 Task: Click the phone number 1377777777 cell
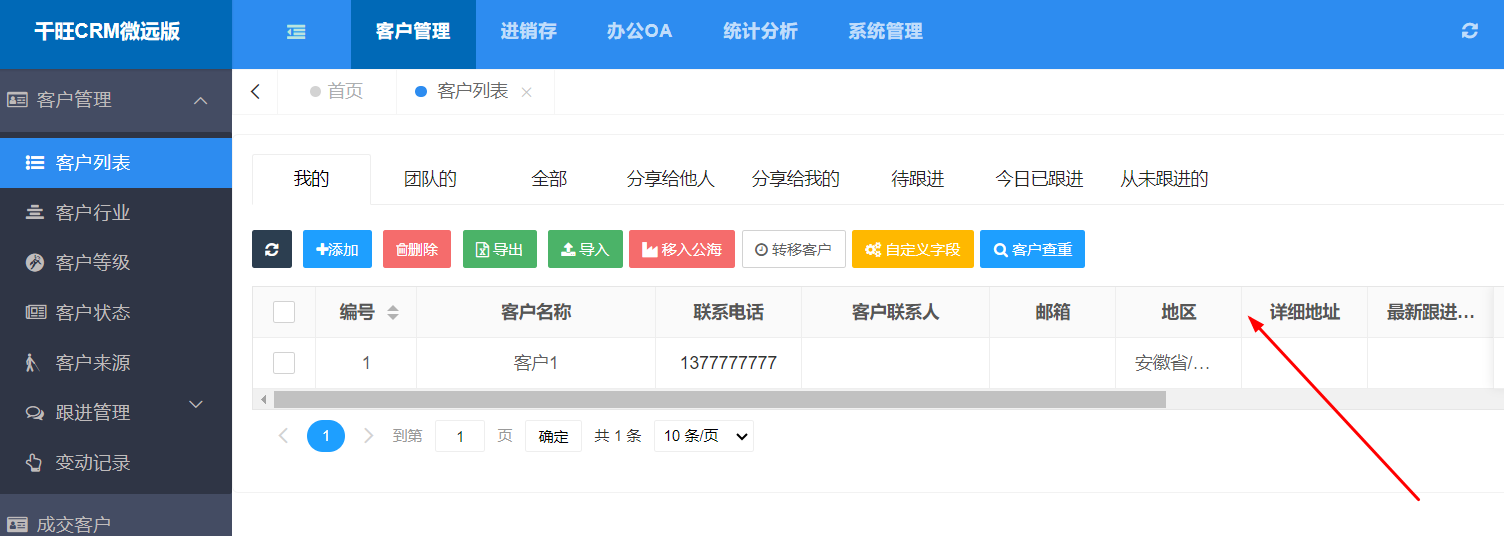(728, 363)
